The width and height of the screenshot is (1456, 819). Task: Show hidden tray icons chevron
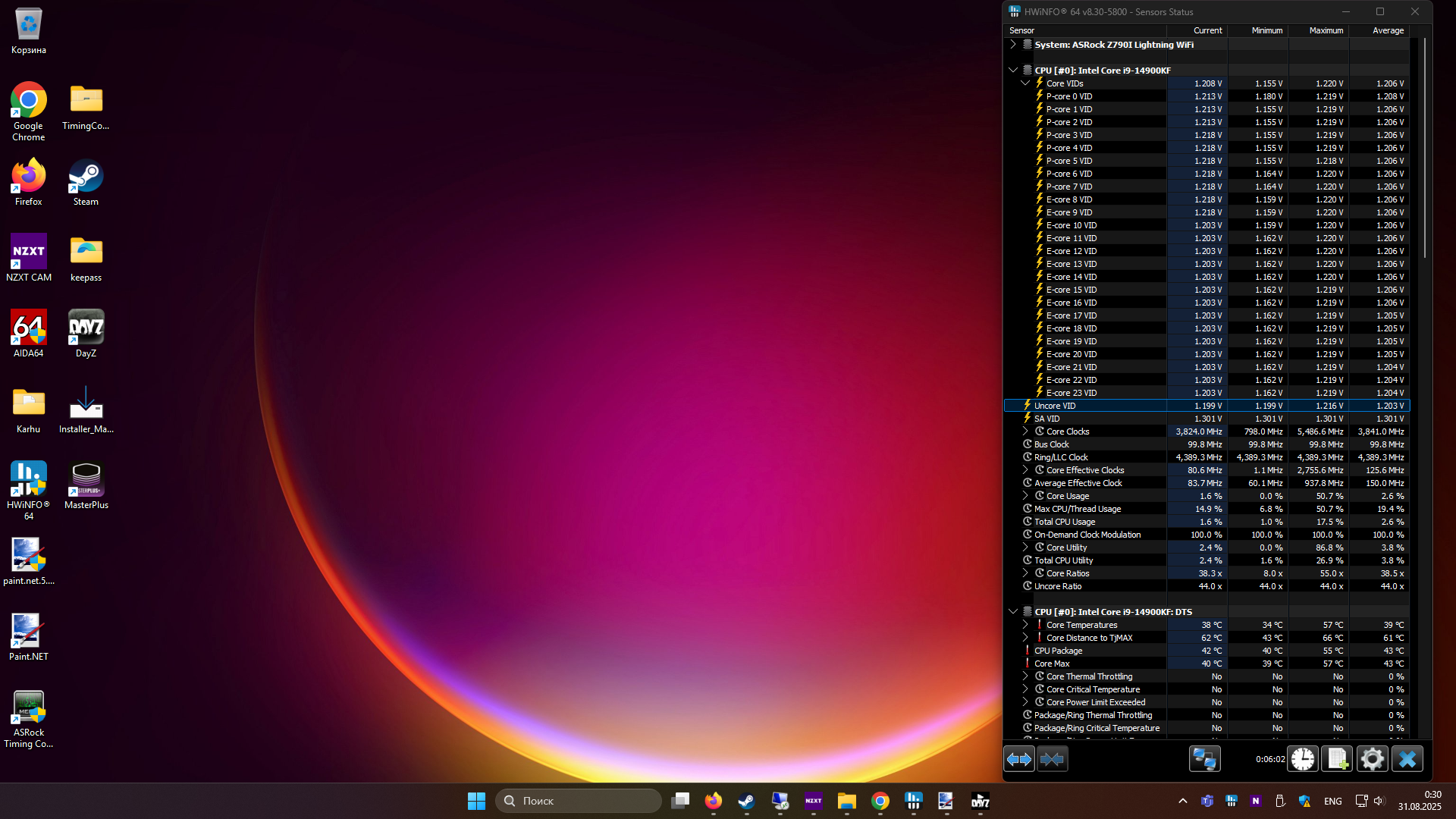1182,801
